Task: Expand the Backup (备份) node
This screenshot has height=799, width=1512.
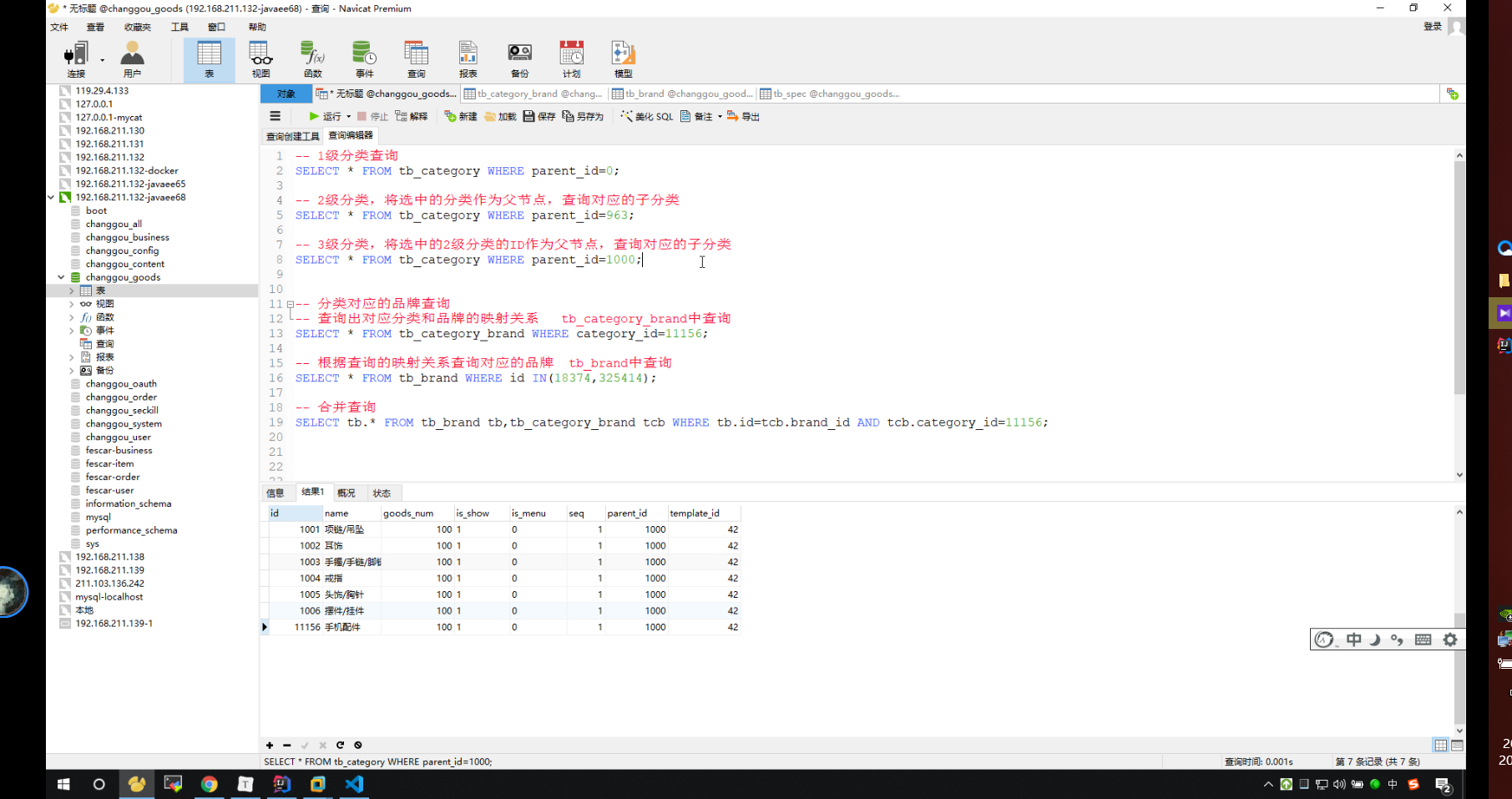Action: (72, 371)
